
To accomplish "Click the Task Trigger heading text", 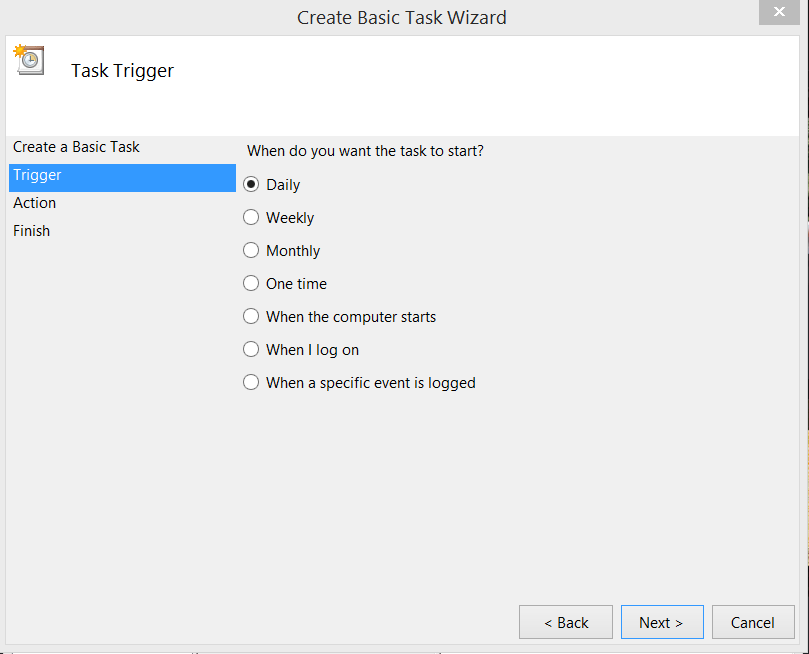I will (122, 71).
